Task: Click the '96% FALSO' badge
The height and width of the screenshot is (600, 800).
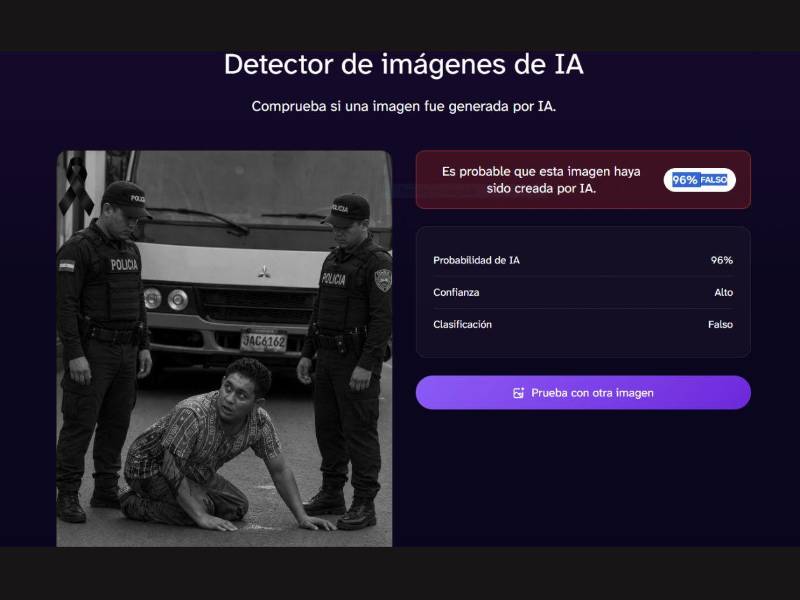Action: point(699,180)
